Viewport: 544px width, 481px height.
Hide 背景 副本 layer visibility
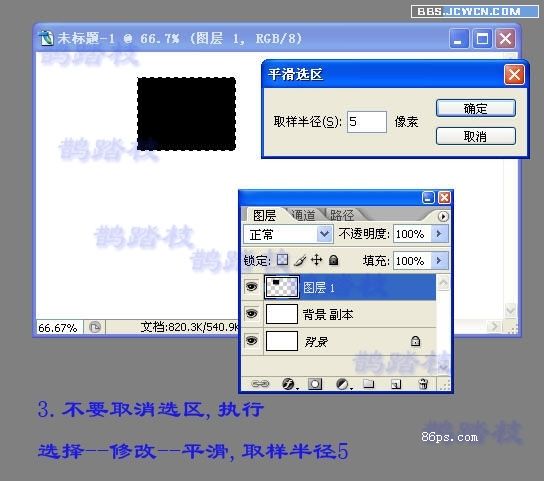pyautogui.click(x=252, y=314)
